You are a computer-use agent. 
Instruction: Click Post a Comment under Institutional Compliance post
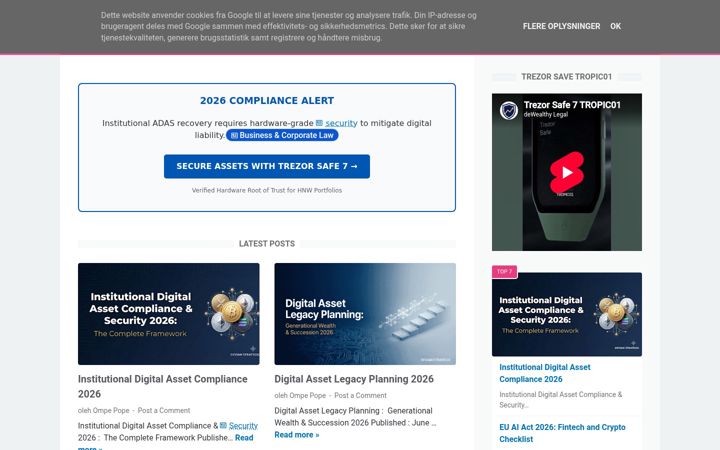coord(164,411)
